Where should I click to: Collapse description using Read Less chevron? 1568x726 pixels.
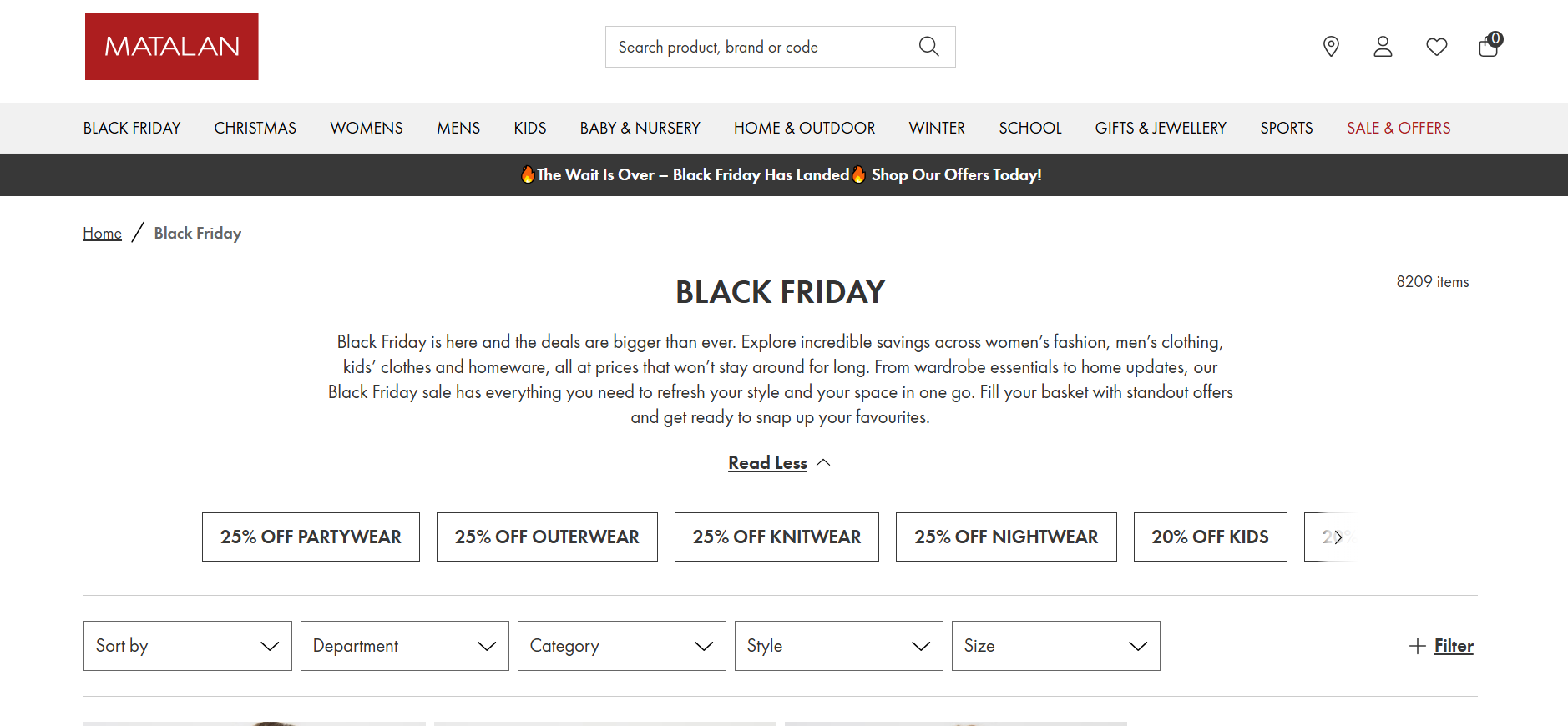[825, 461]
